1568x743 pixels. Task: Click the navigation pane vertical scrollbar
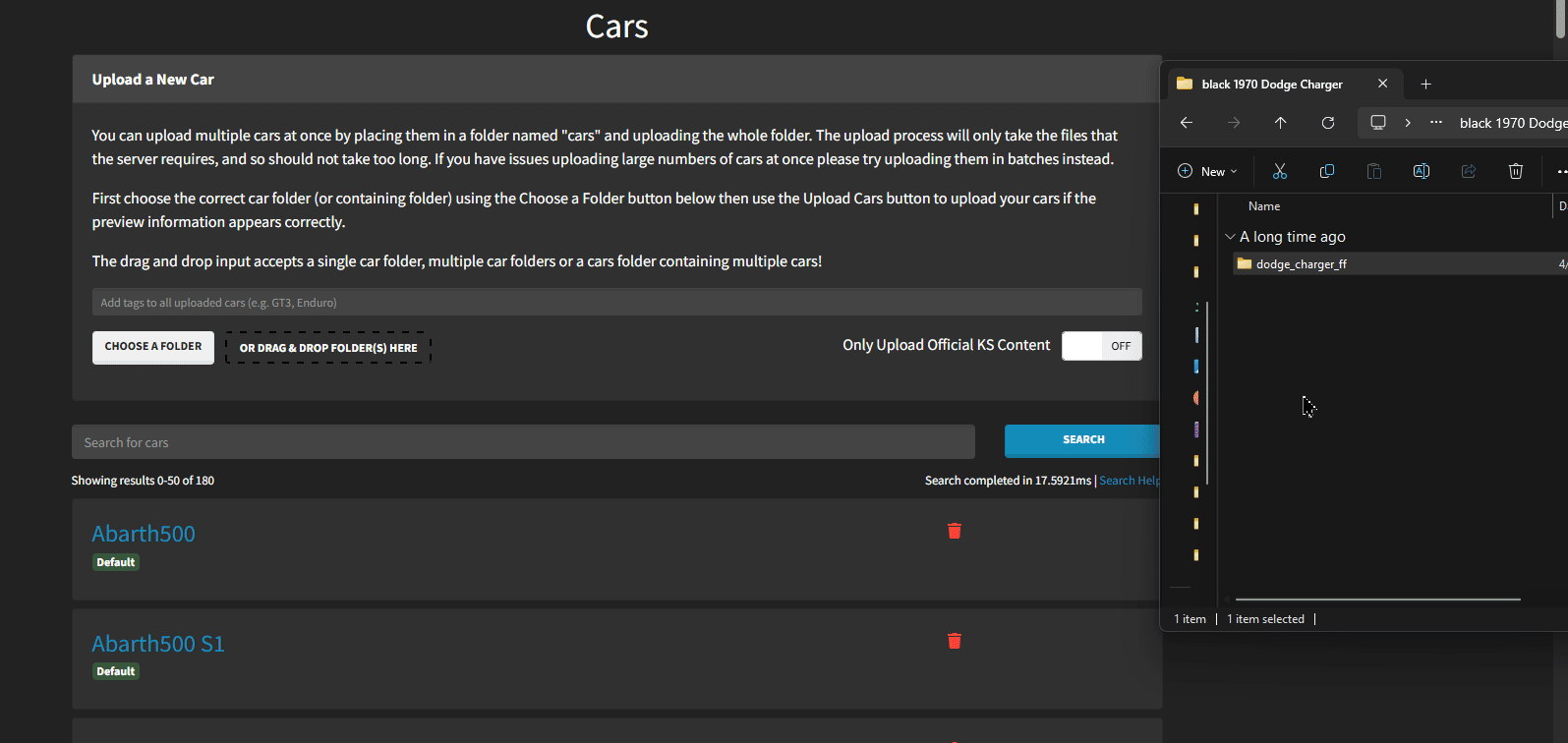point(1207,393)
